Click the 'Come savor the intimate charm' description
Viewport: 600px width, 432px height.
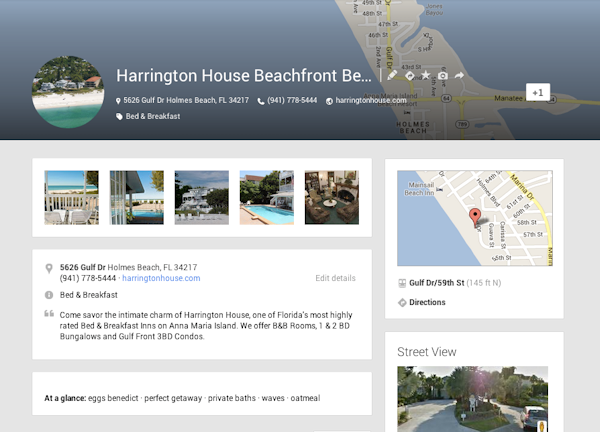coord(206,326)
